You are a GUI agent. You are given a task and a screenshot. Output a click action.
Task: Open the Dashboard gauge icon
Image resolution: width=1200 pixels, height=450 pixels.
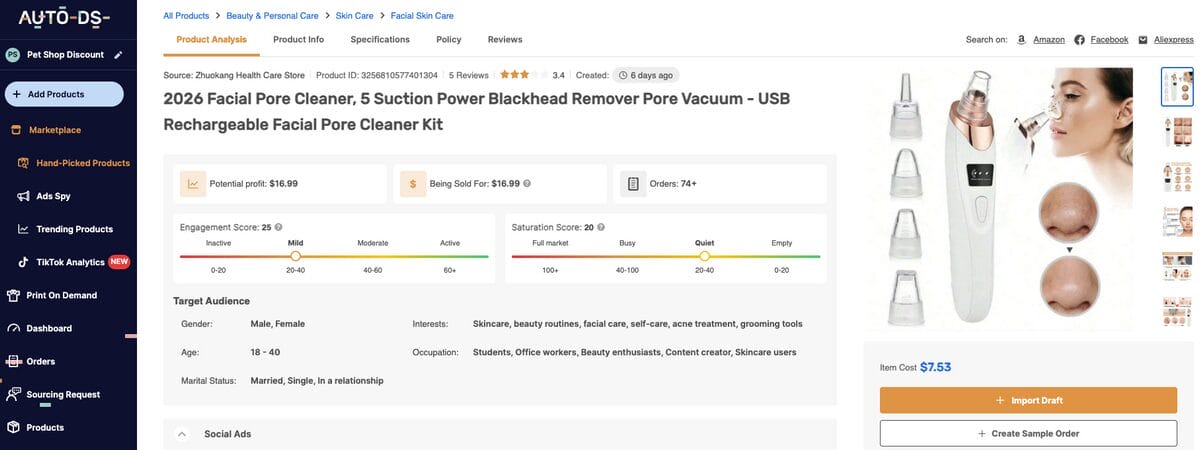click(14, 329)
